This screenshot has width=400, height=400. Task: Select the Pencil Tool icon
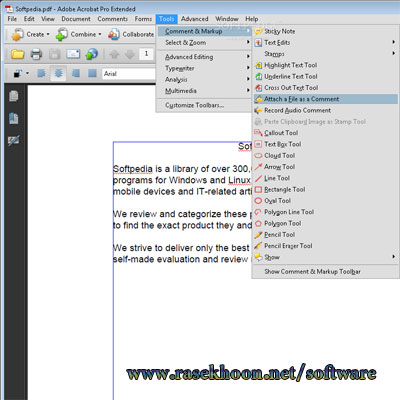pos(258,235)
